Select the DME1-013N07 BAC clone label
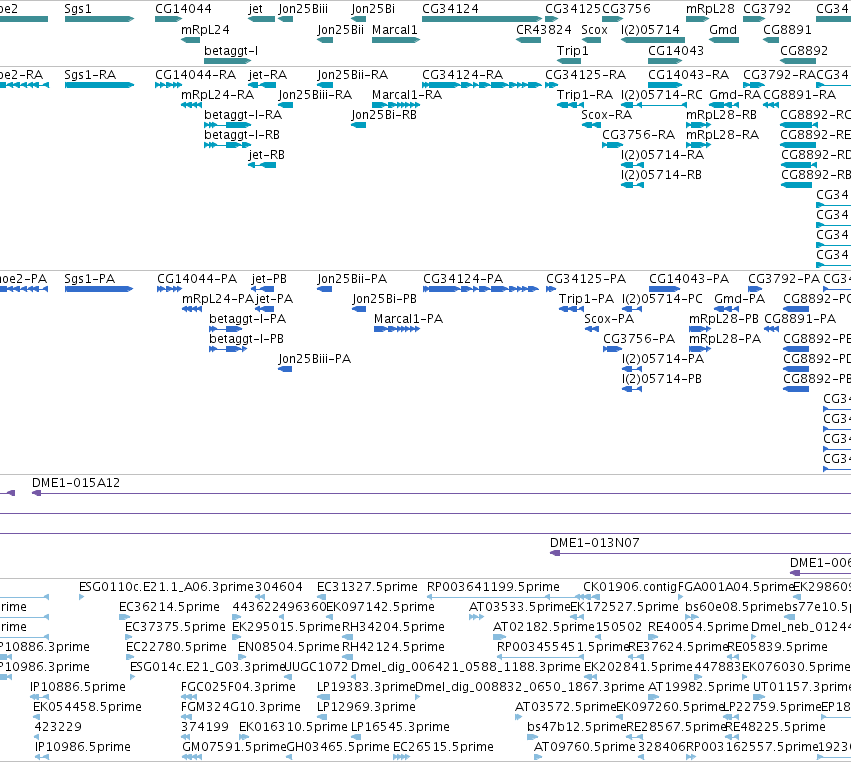Viewport: 851px width, 762px height. [595, 542]
